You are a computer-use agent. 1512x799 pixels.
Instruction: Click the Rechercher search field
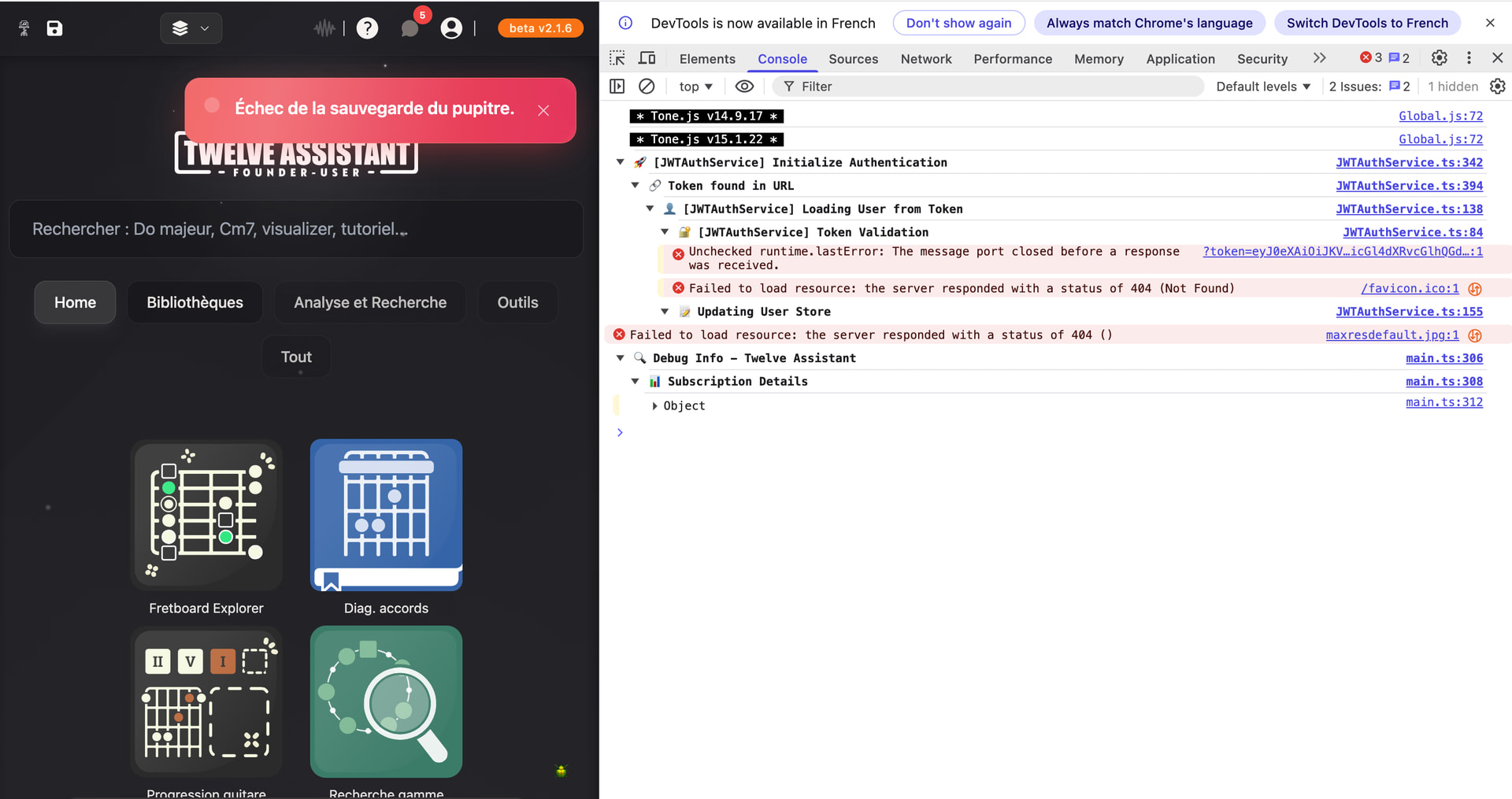296,229
